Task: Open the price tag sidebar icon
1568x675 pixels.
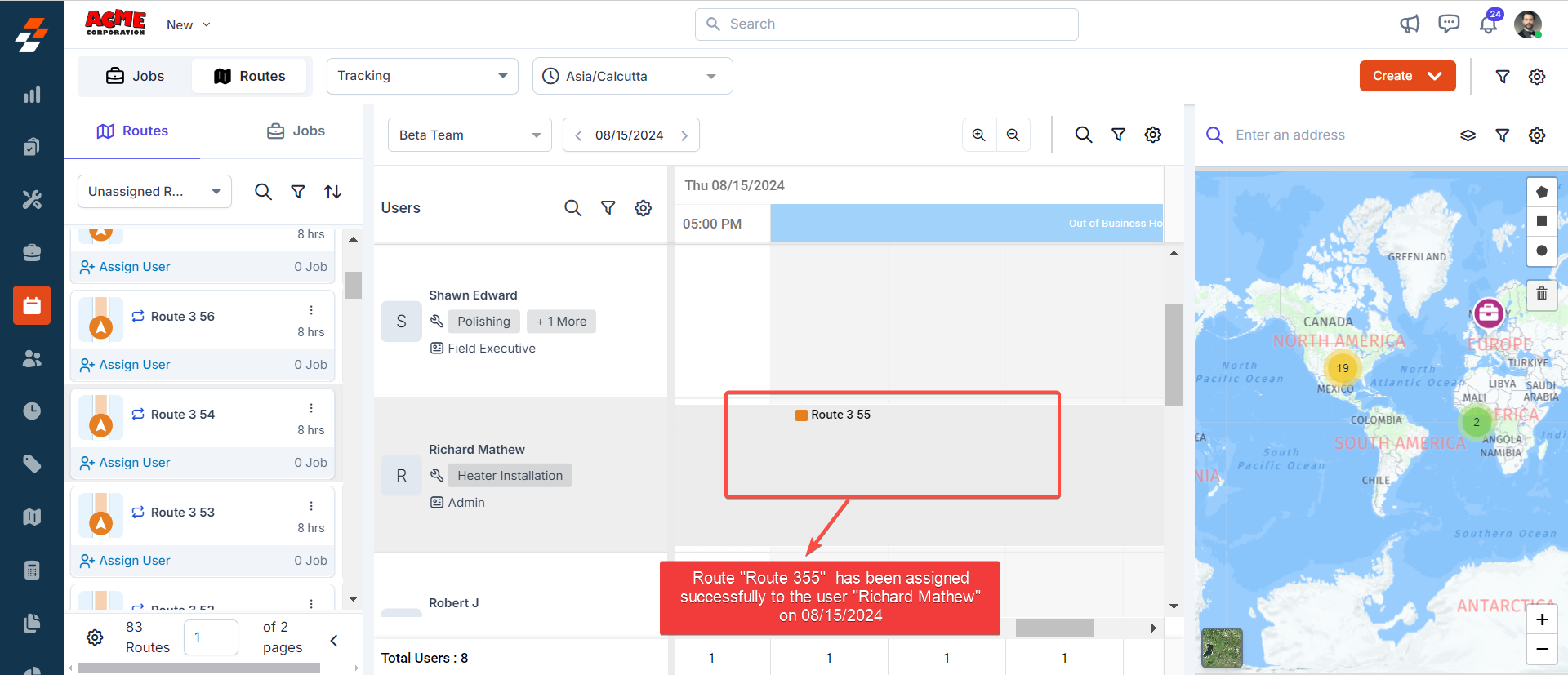Action: 32,464
